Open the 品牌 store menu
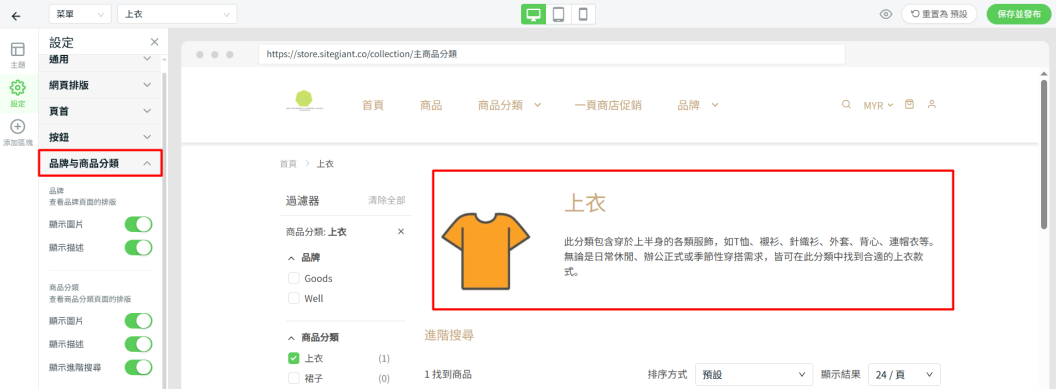This screenshot has width=1056, height=389. click(x=698, y=105)
